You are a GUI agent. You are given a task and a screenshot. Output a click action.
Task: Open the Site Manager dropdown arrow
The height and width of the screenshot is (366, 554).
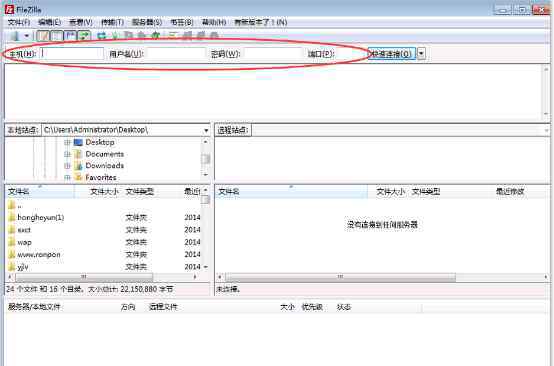point(26,36)
